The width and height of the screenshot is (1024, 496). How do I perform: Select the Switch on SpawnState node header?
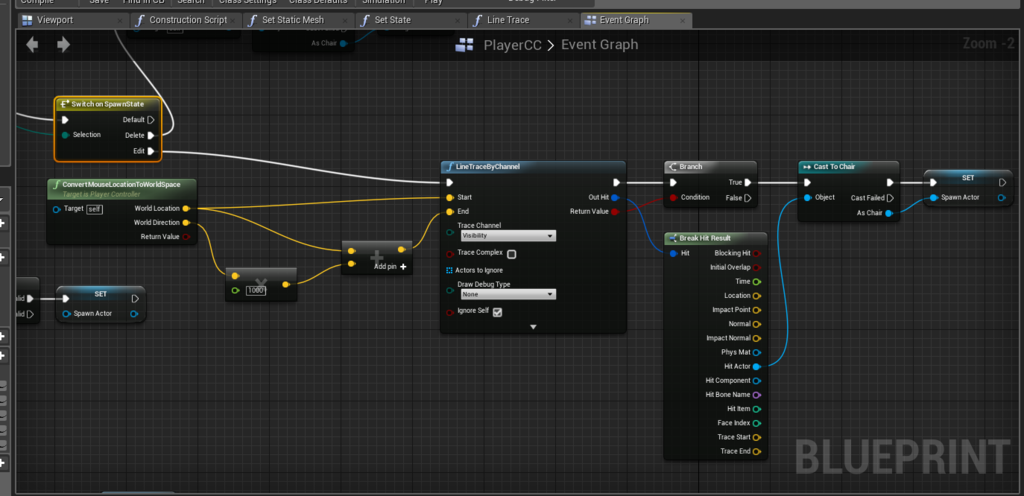pyautogui.click(x=107, y=104)
